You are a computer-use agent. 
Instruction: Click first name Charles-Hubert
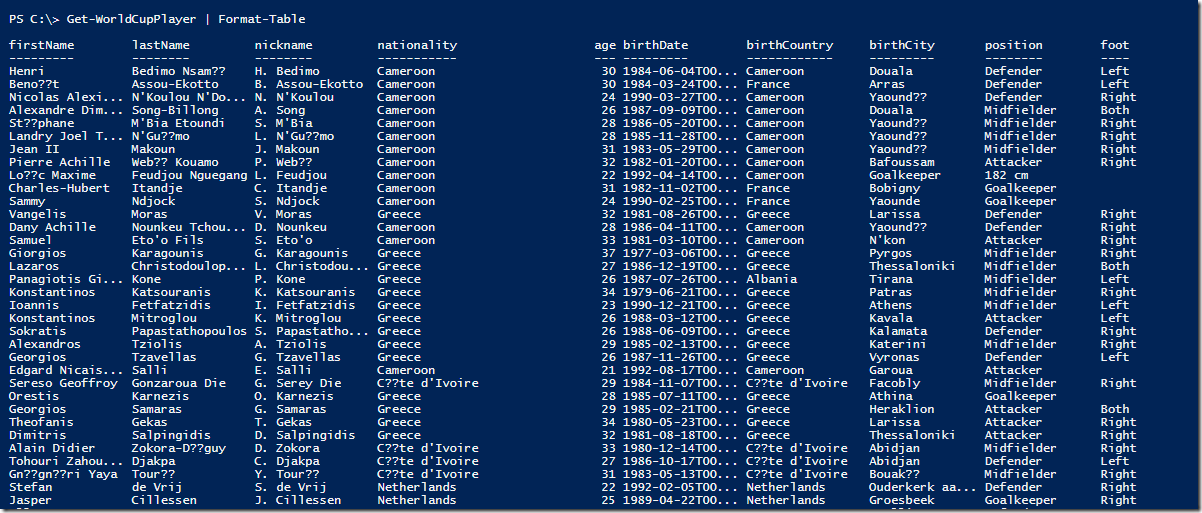tap(59, 188)
